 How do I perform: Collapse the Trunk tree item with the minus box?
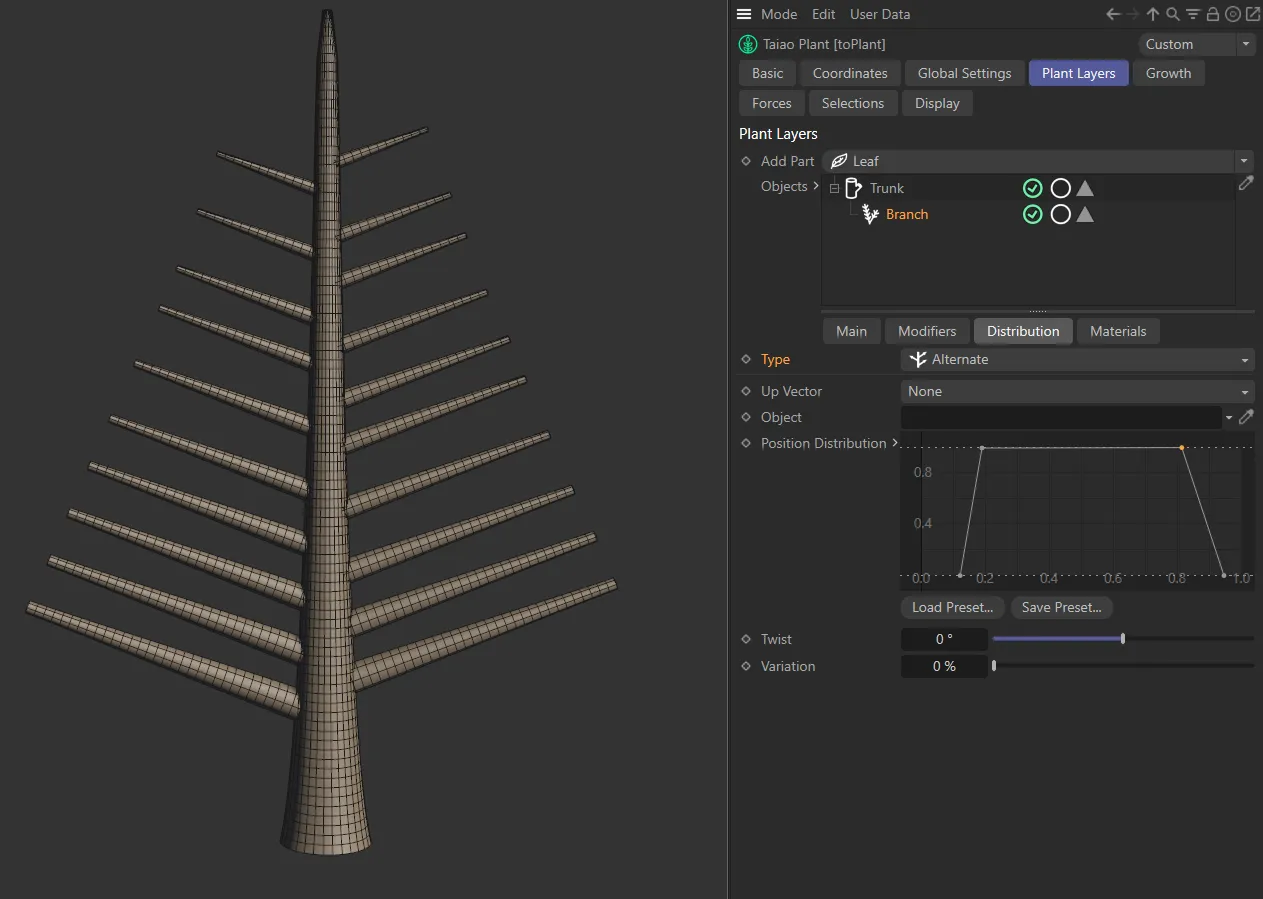pyautogui.click(x=834, y=188)
